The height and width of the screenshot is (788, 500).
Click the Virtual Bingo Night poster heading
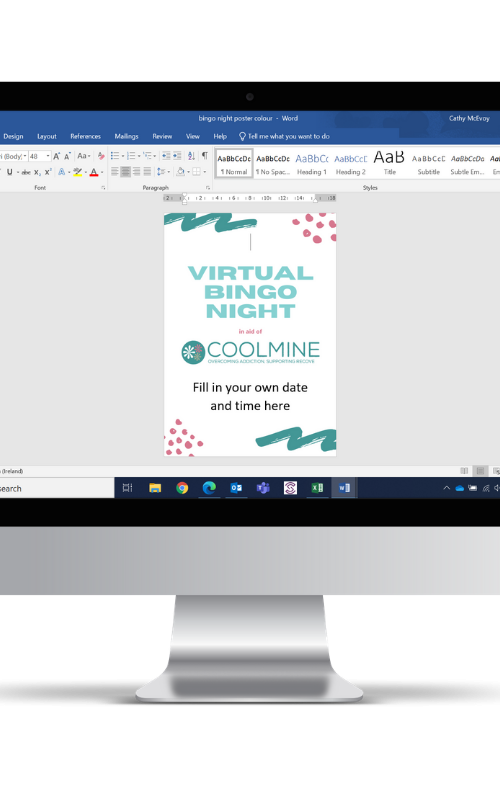coord(250,292)
